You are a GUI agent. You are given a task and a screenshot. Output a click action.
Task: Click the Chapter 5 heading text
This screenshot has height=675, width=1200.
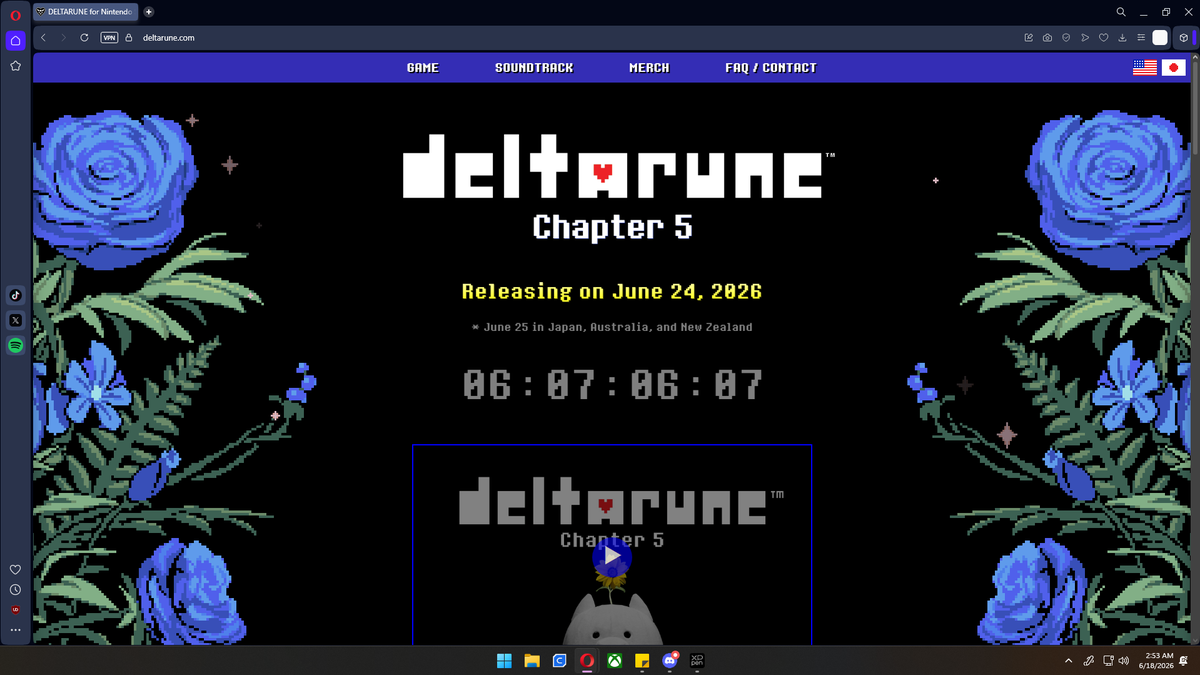(612, 228)
